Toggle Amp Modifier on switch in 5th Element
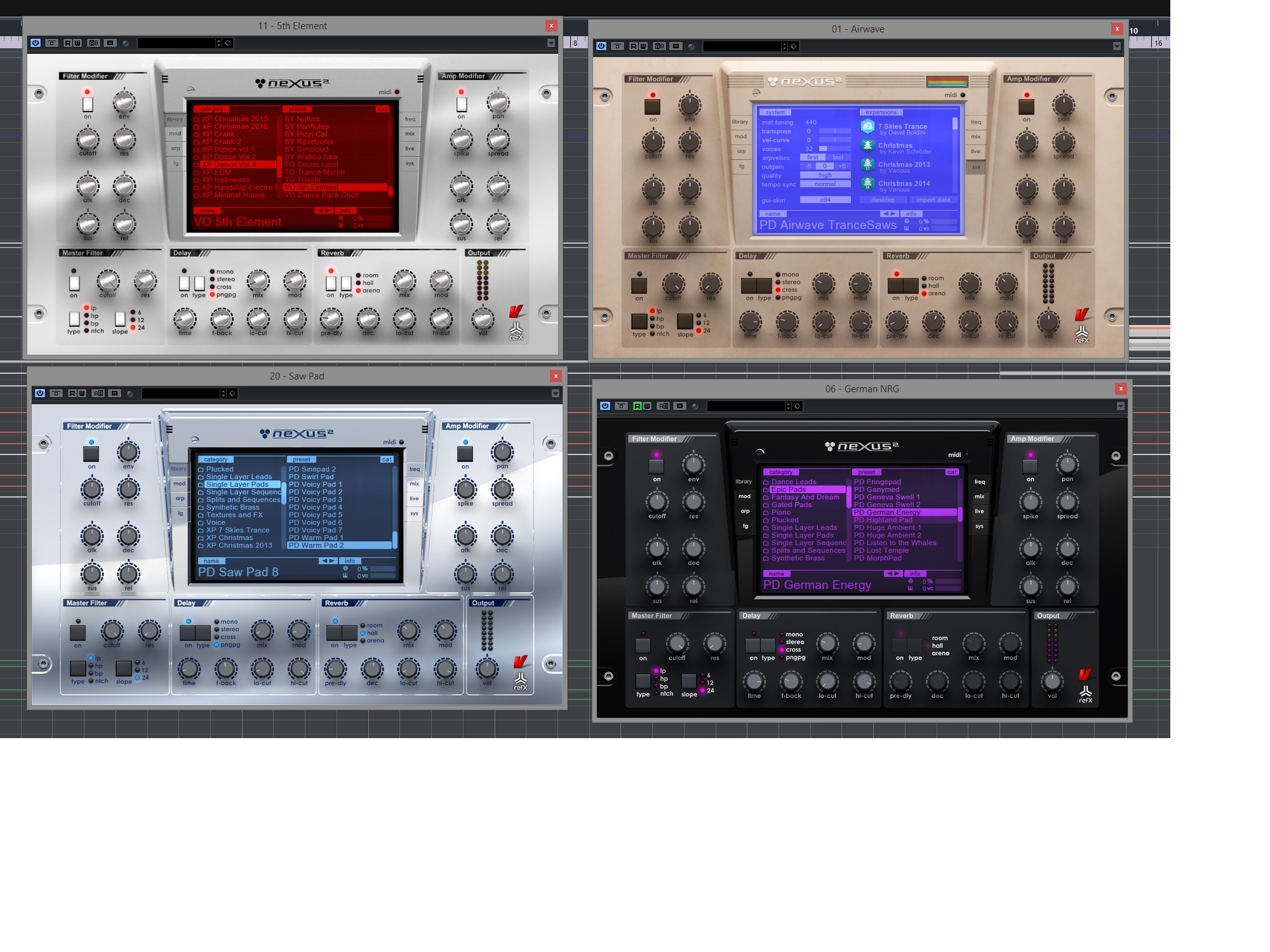 coord(462,104)
